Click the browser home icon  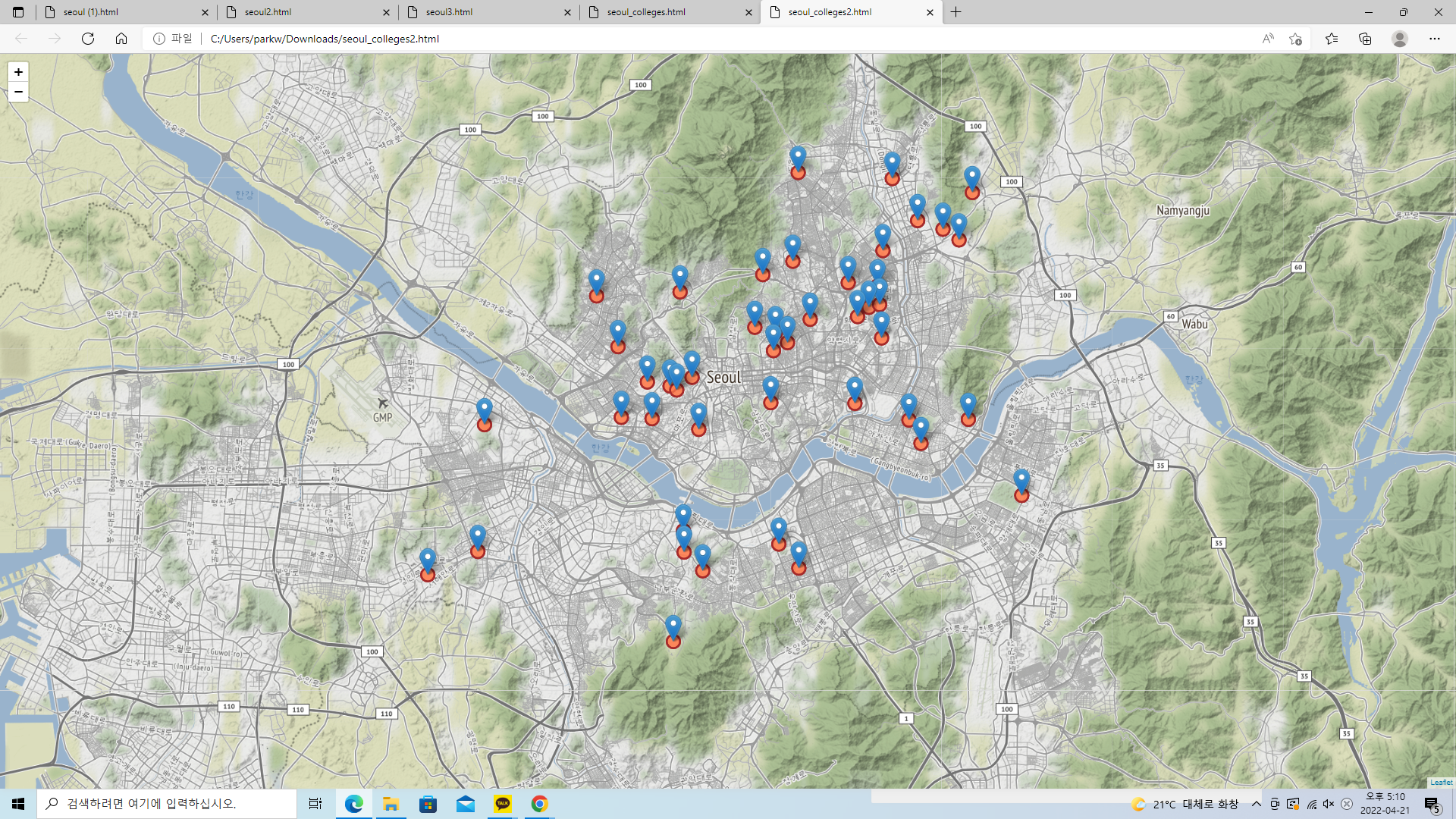121,39
